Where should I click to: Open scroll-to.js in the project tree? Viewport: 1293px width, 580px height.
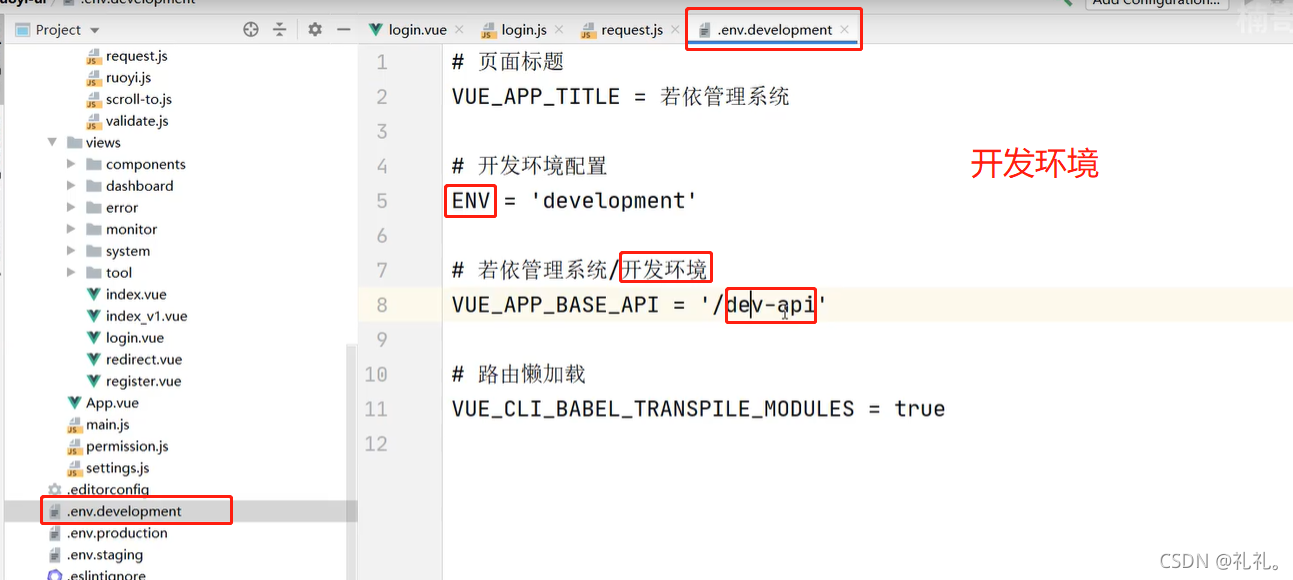(x=139, y=99)
